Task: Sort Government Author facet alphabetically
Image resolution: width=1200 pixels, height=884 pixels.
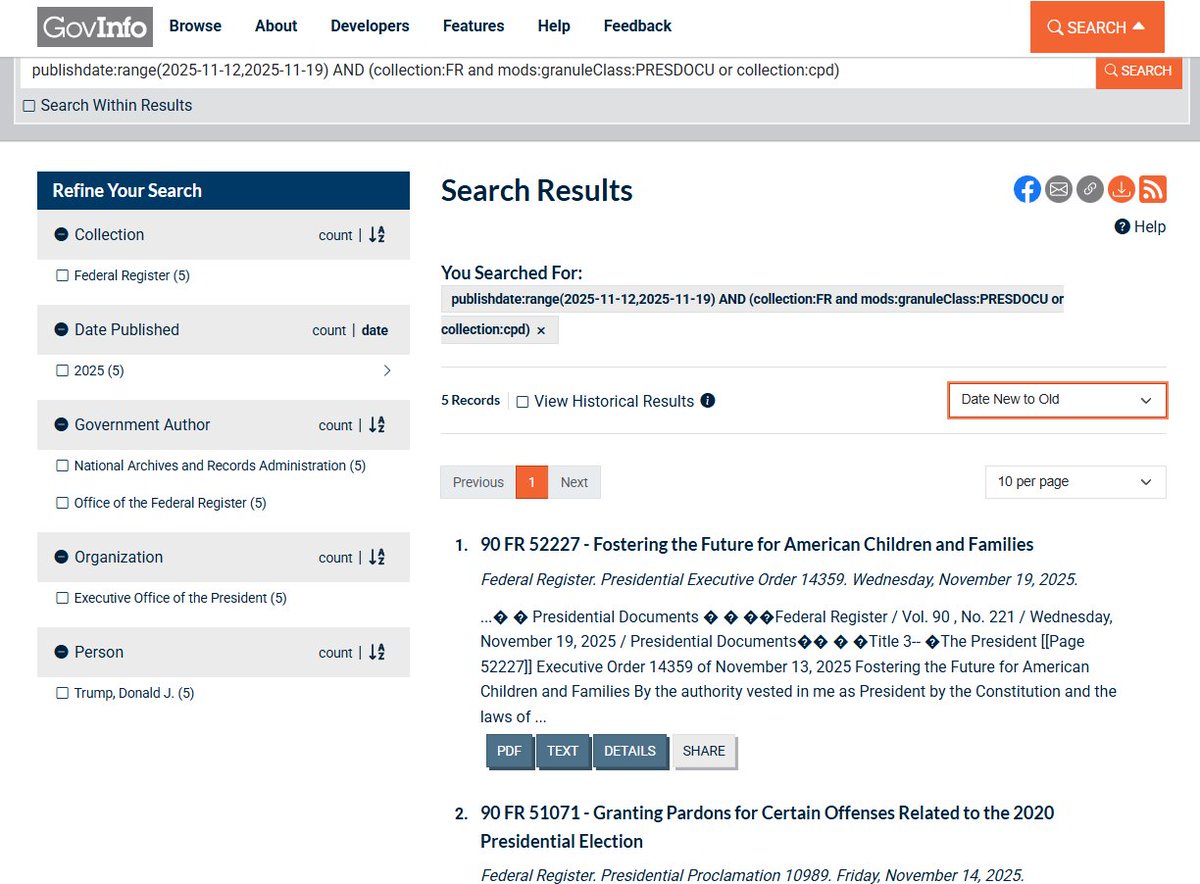Action: coord(377,425)
